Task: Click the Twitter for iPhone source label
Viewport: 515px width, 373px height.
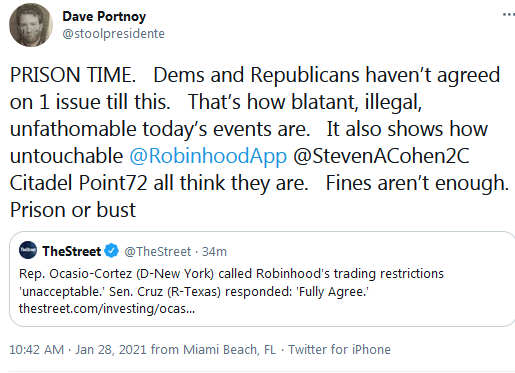Action: pyautogui.click(x=339, y=350)
